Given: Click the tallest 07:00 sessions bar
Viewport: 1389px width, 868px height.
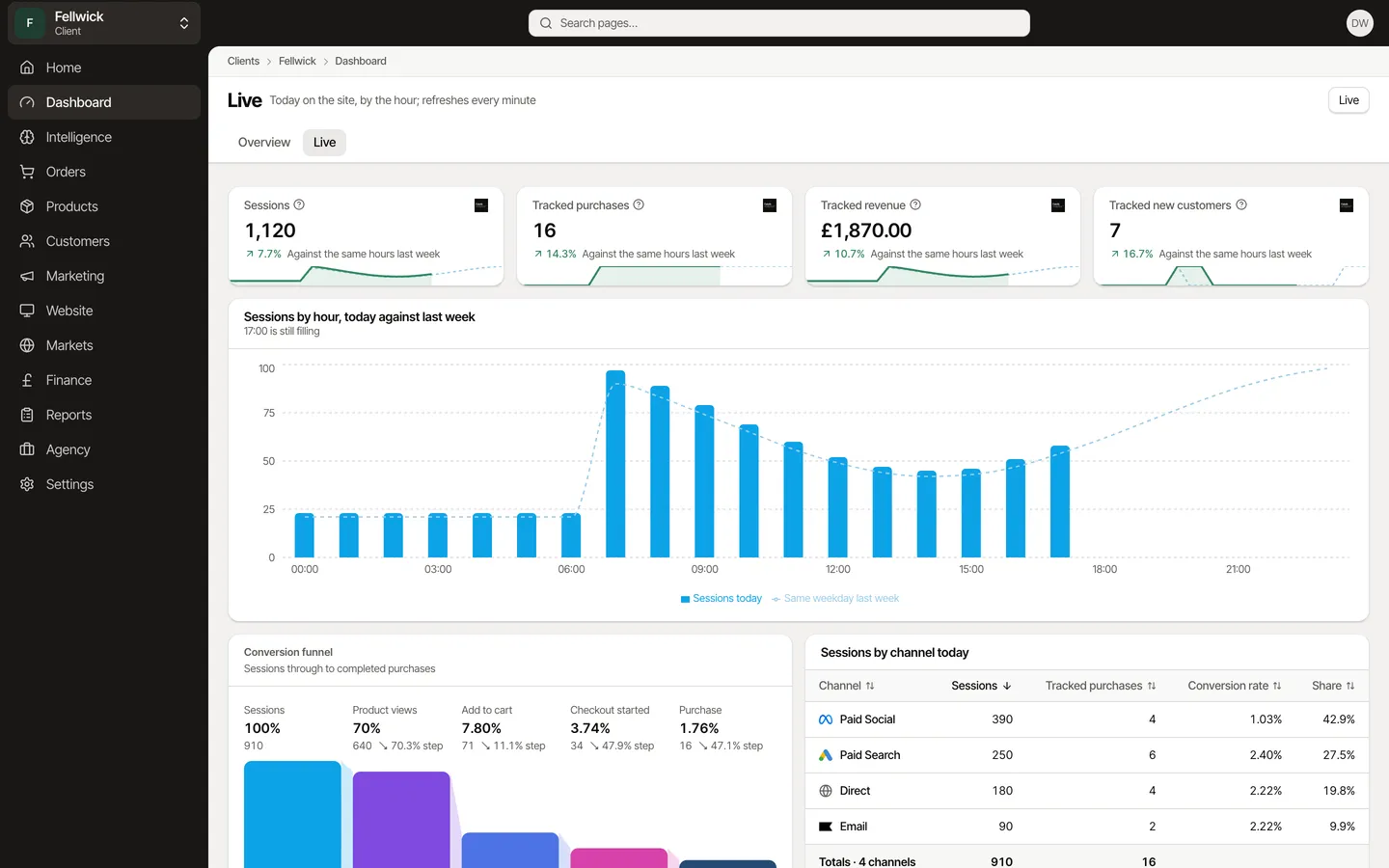Looking at the screenshot, I should [615, 464].
